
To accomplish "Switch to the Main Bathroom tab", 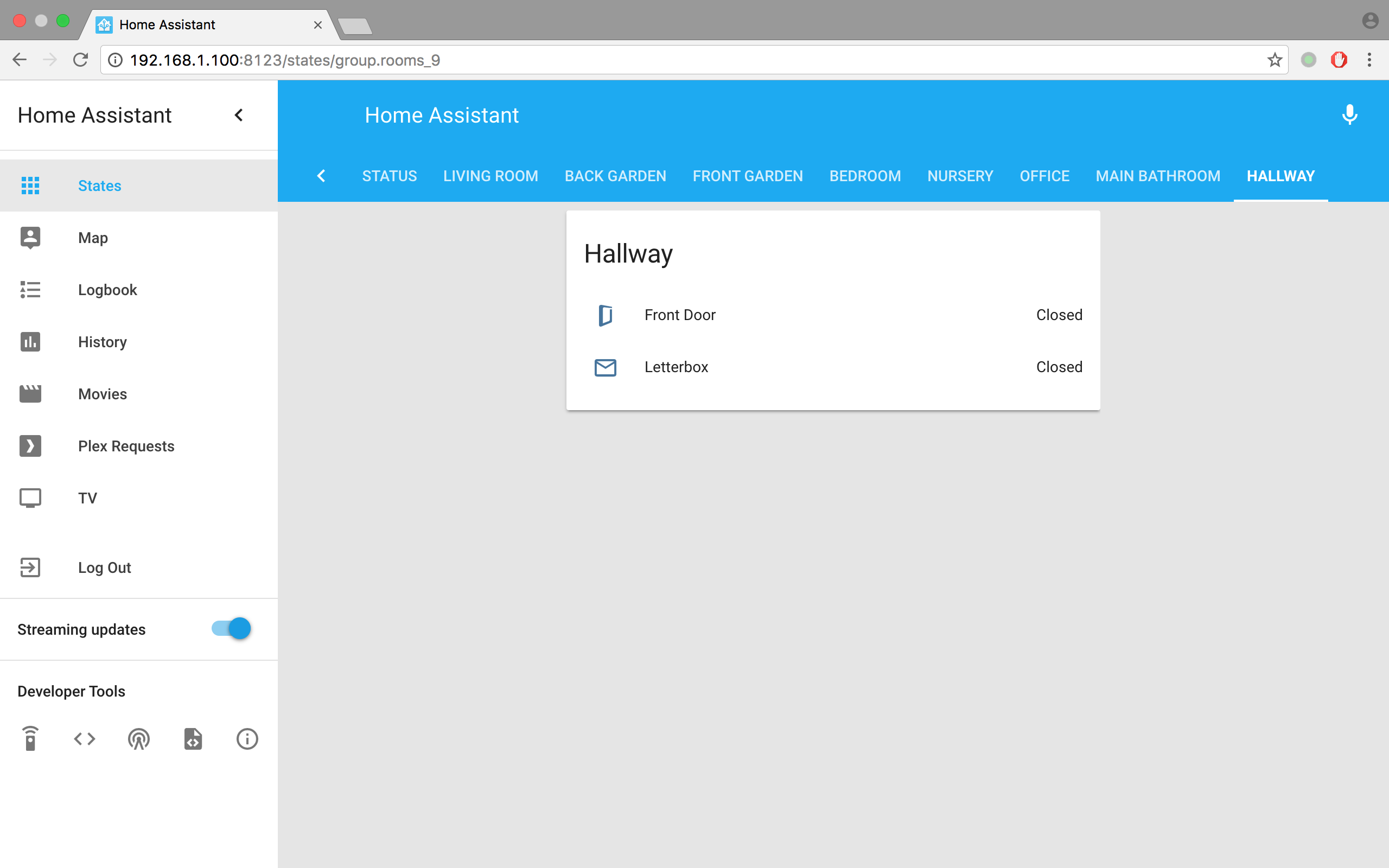I will [1158, 176].
